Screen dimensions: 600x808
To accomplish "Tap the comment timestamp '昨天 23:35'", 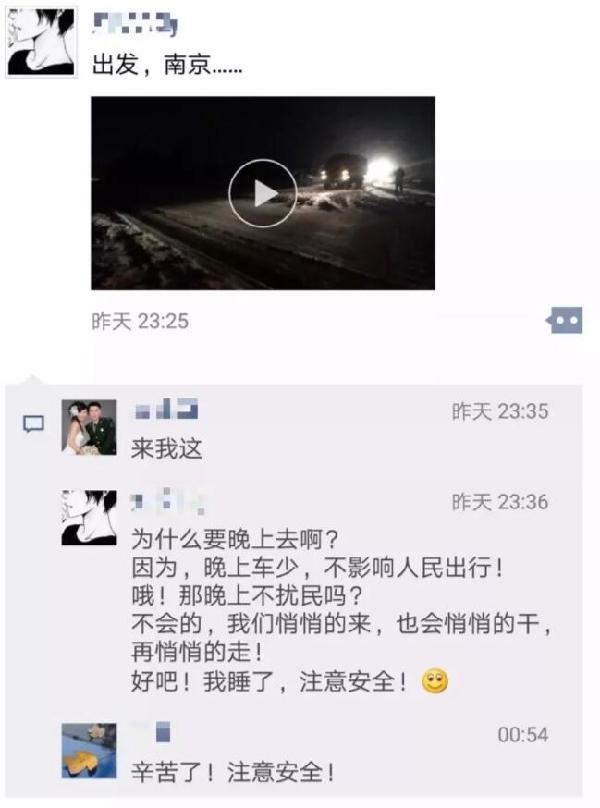I will pos(500,412).
